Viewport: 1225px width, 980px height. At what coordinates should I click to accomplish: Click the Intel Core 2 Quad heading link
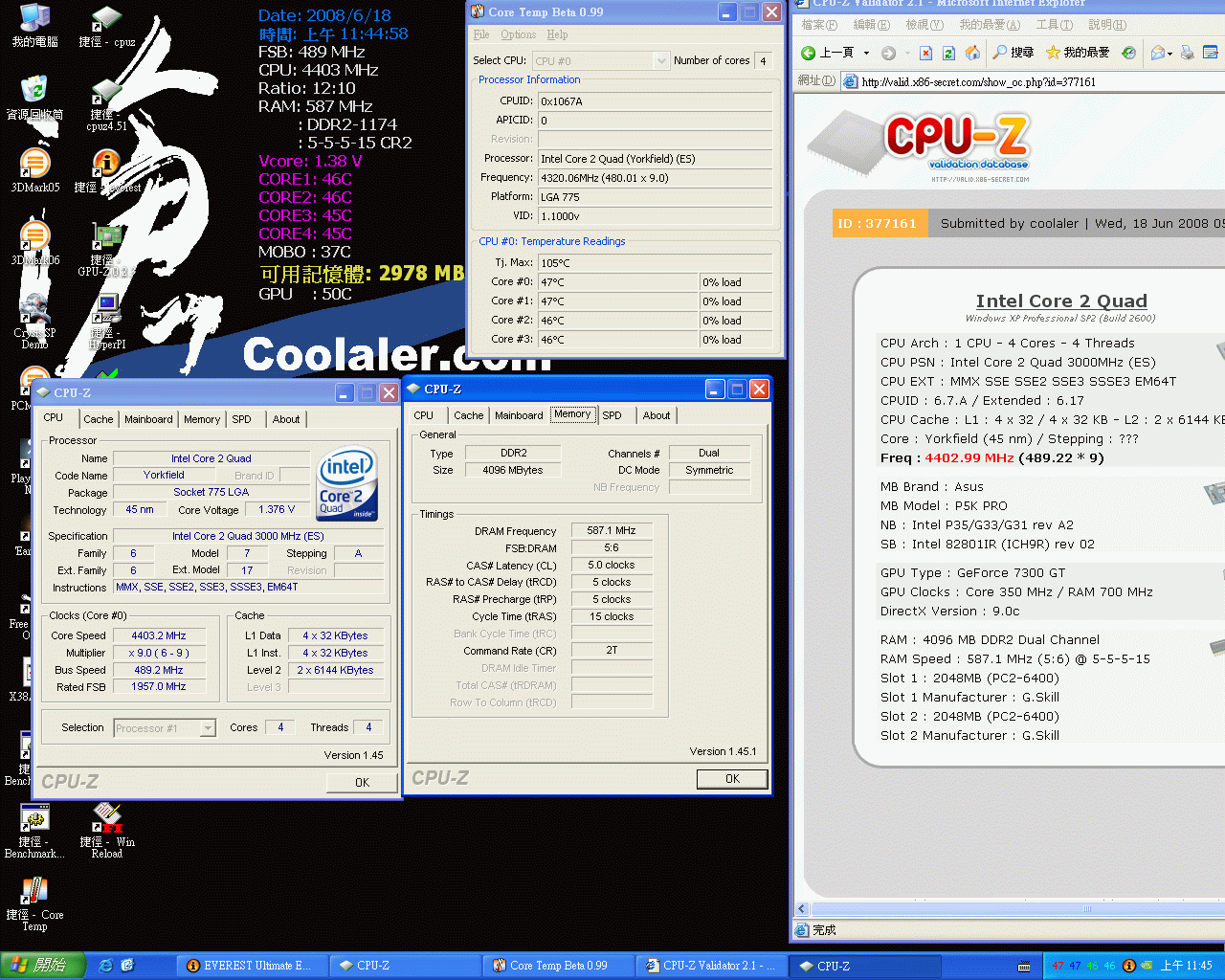point(1060,301)
